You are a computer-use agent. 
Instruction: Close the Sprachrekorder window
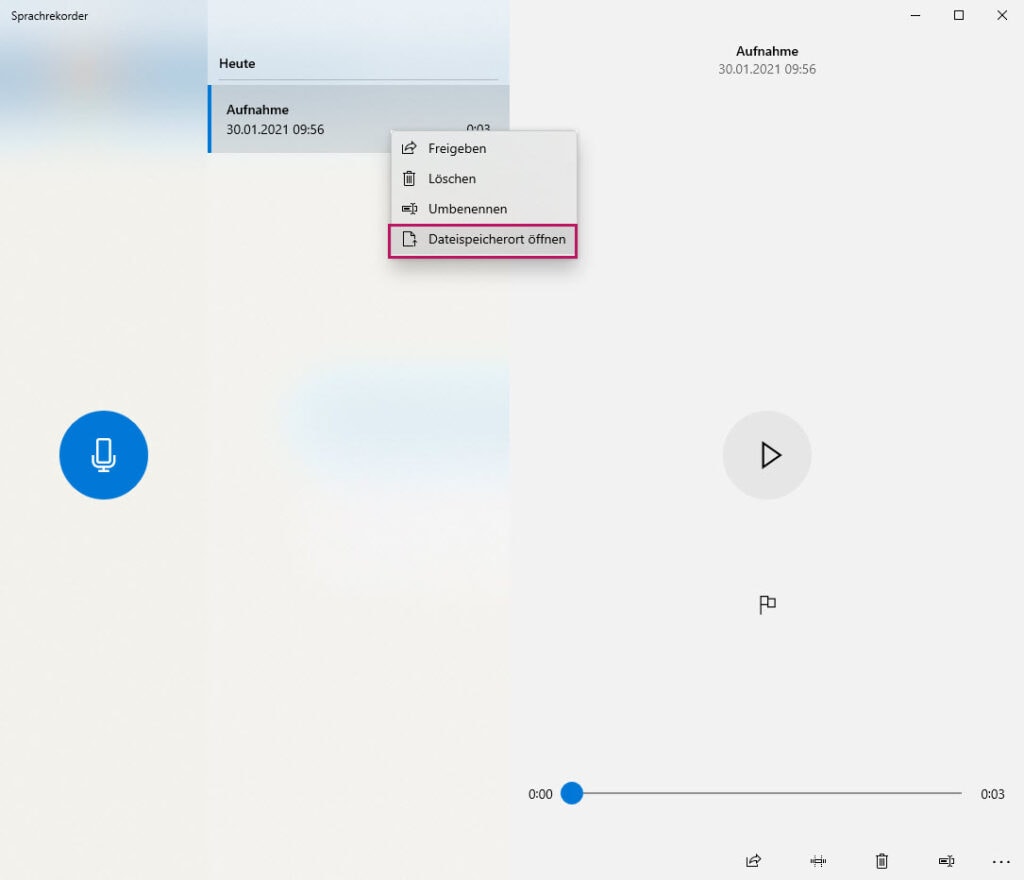tap(1001, 15)
